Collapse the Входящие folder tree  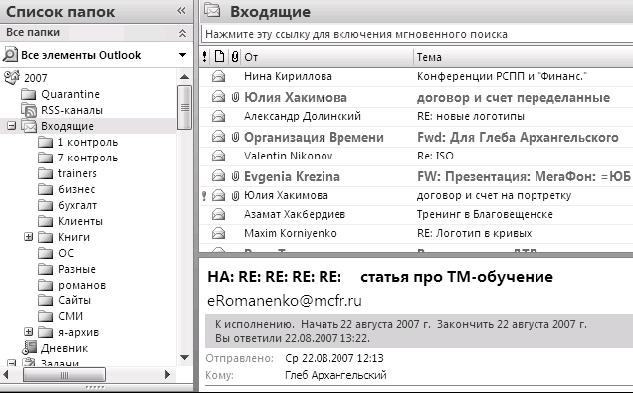(x=12, y=126)
